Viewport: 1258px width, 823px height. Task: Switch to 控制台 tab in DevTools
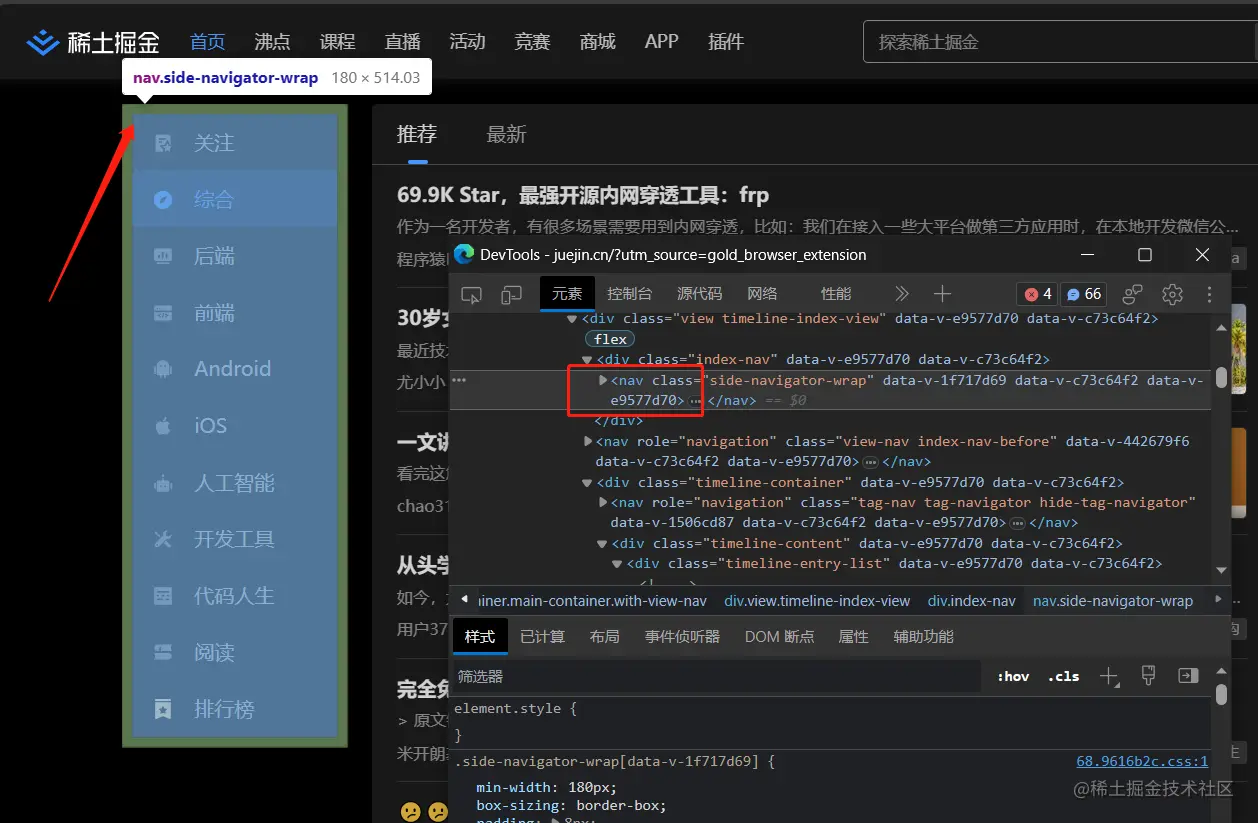pos(630,294)
